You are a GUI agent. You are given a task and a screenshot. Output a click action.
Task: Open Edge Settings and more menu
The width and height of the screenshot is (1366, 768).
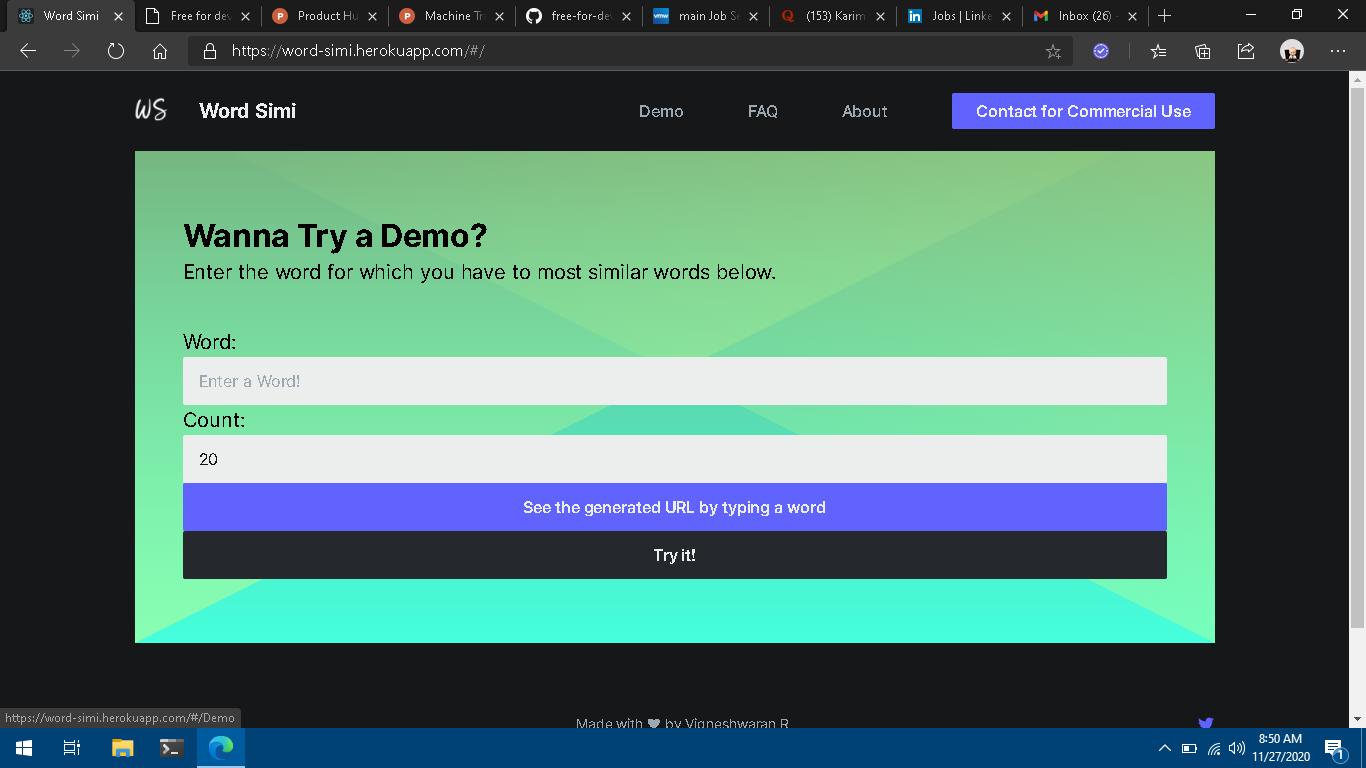(1338, 51)
